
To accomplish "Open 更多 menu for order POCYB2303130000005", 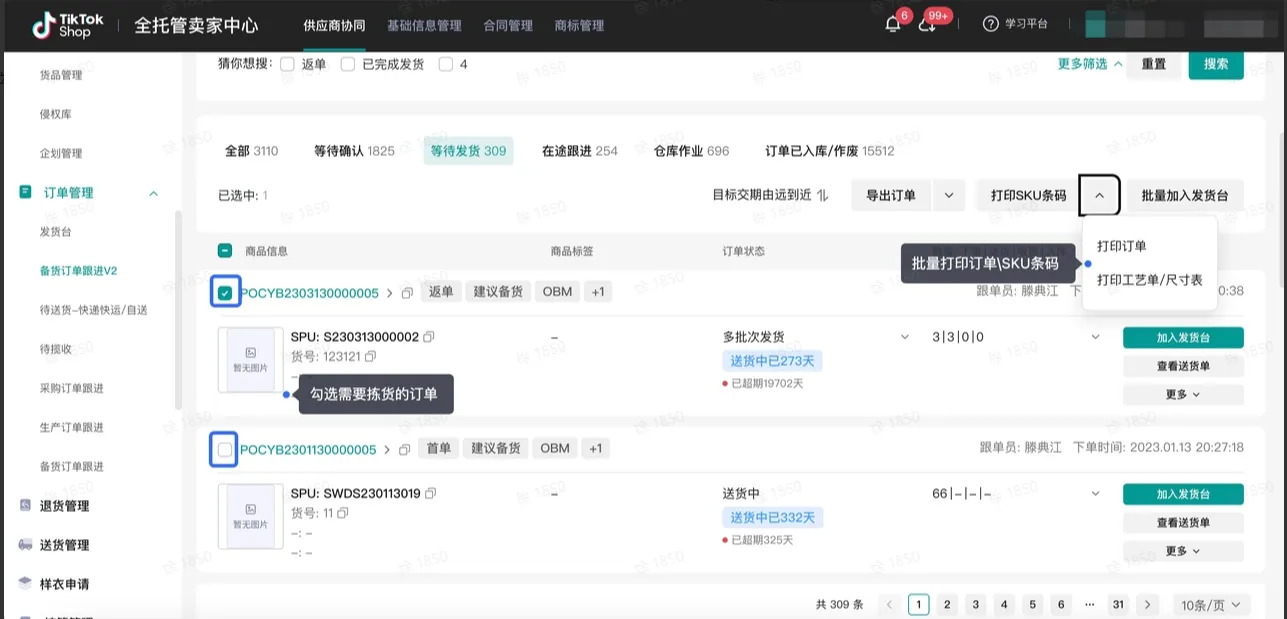I will pos(1183,394).
